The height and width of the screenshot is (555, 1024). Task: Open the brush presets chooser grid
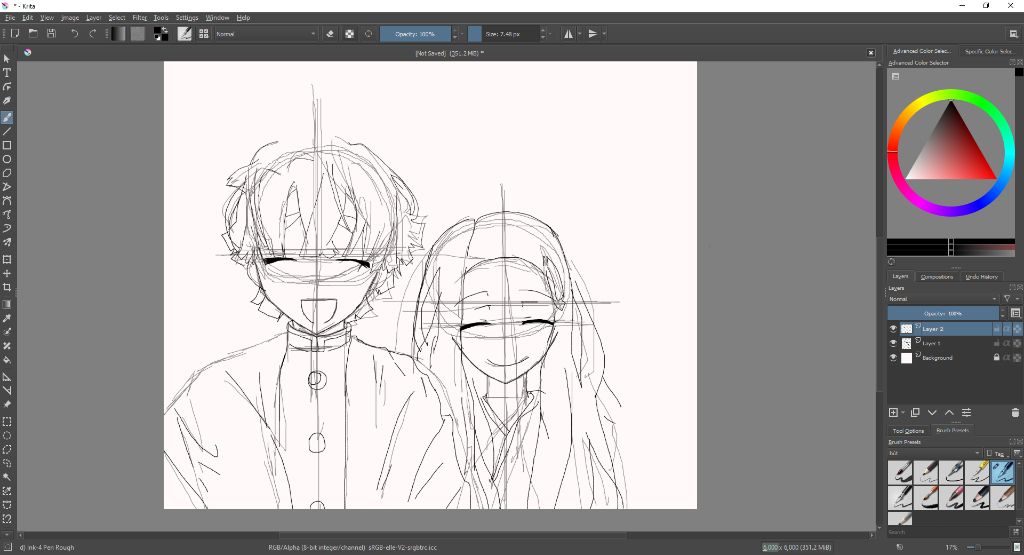click(x=204, y=33)
